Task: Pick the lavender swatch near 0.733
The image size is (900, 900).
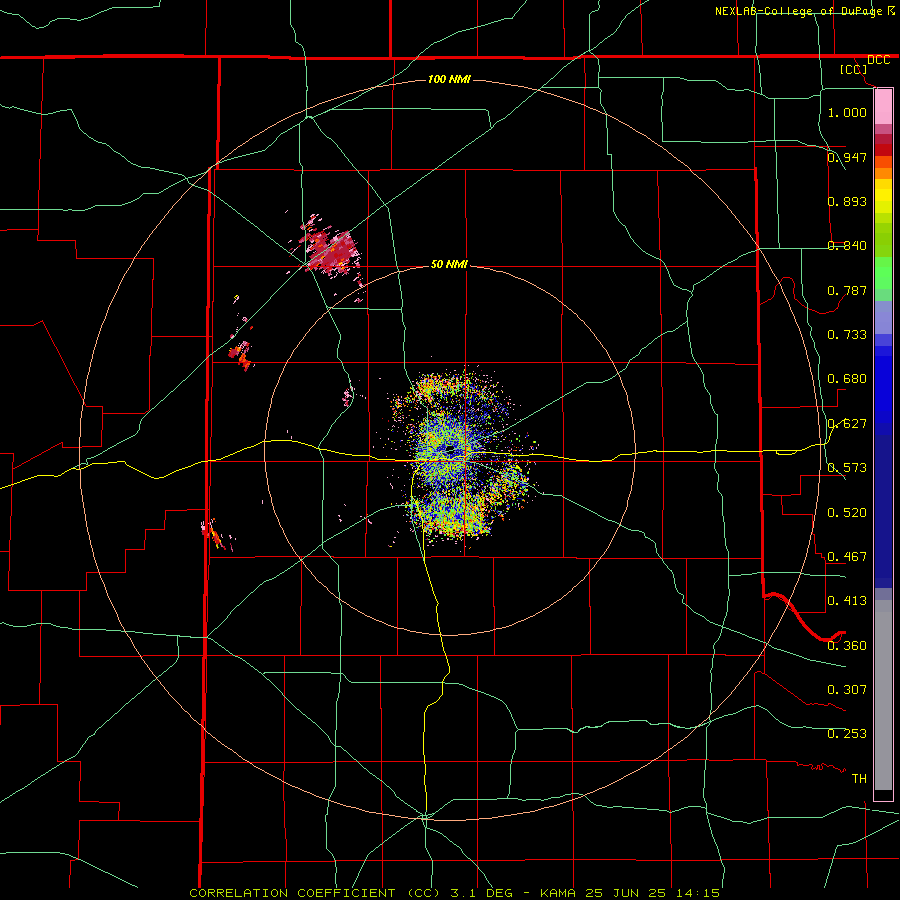Action: tap(883, 318)
